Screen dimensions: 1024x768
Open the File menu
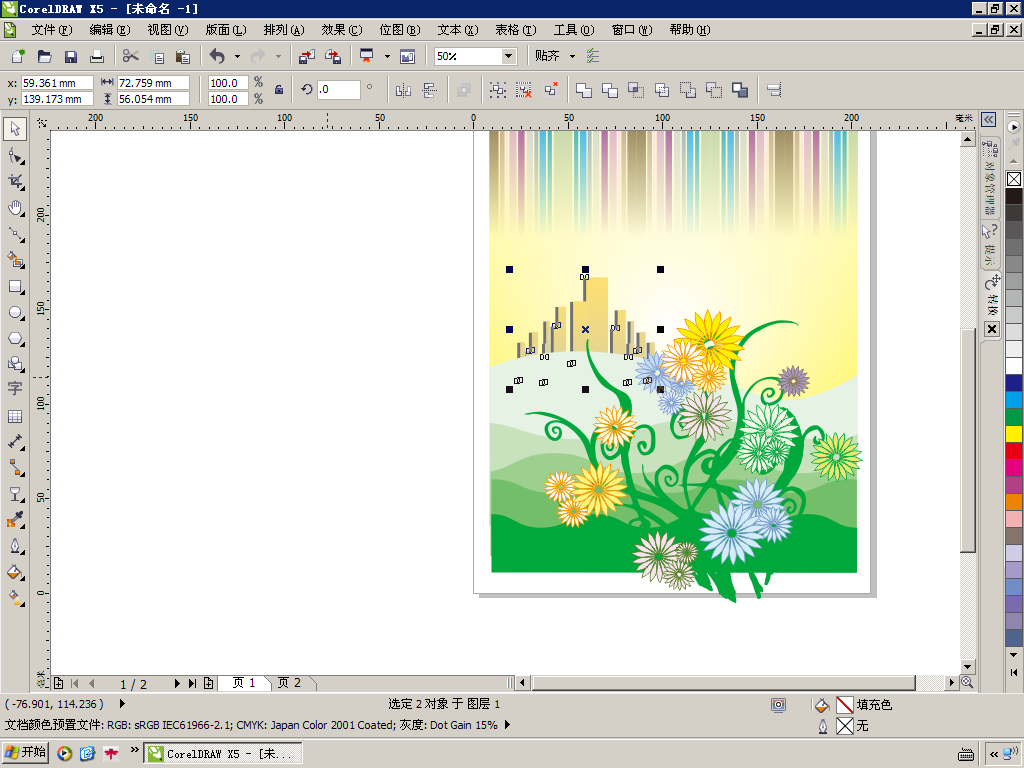52,30
